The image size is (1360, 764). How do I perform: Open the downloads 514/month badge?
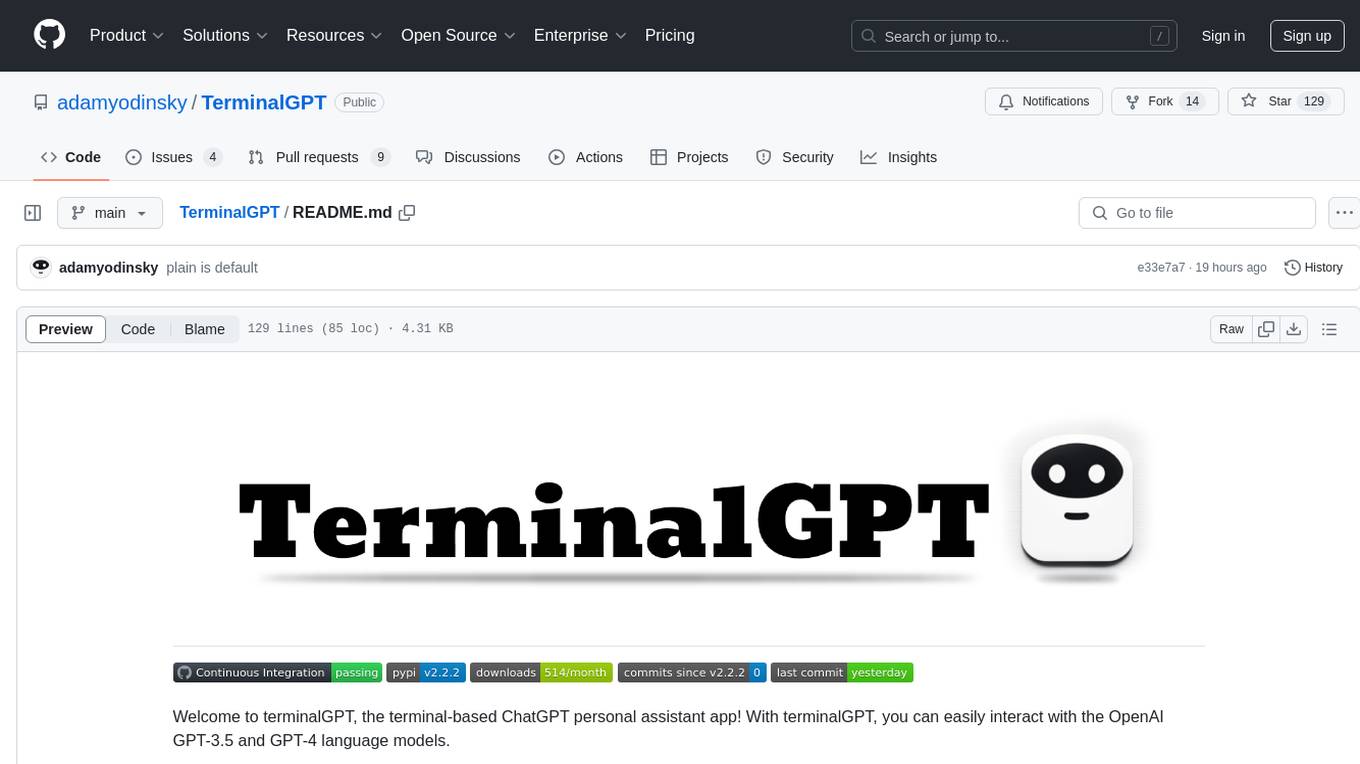click(541, 672)
